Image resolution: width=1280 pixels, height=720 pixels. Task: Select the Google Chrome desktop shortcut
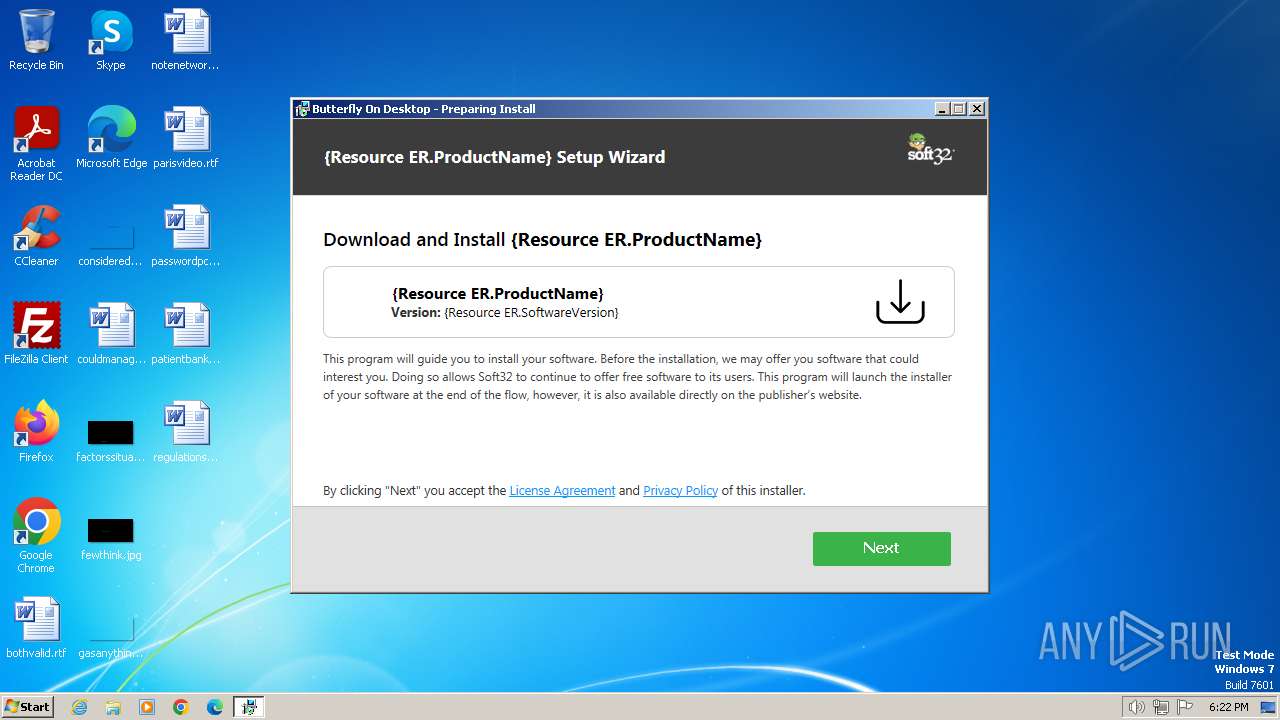point(36,536)
